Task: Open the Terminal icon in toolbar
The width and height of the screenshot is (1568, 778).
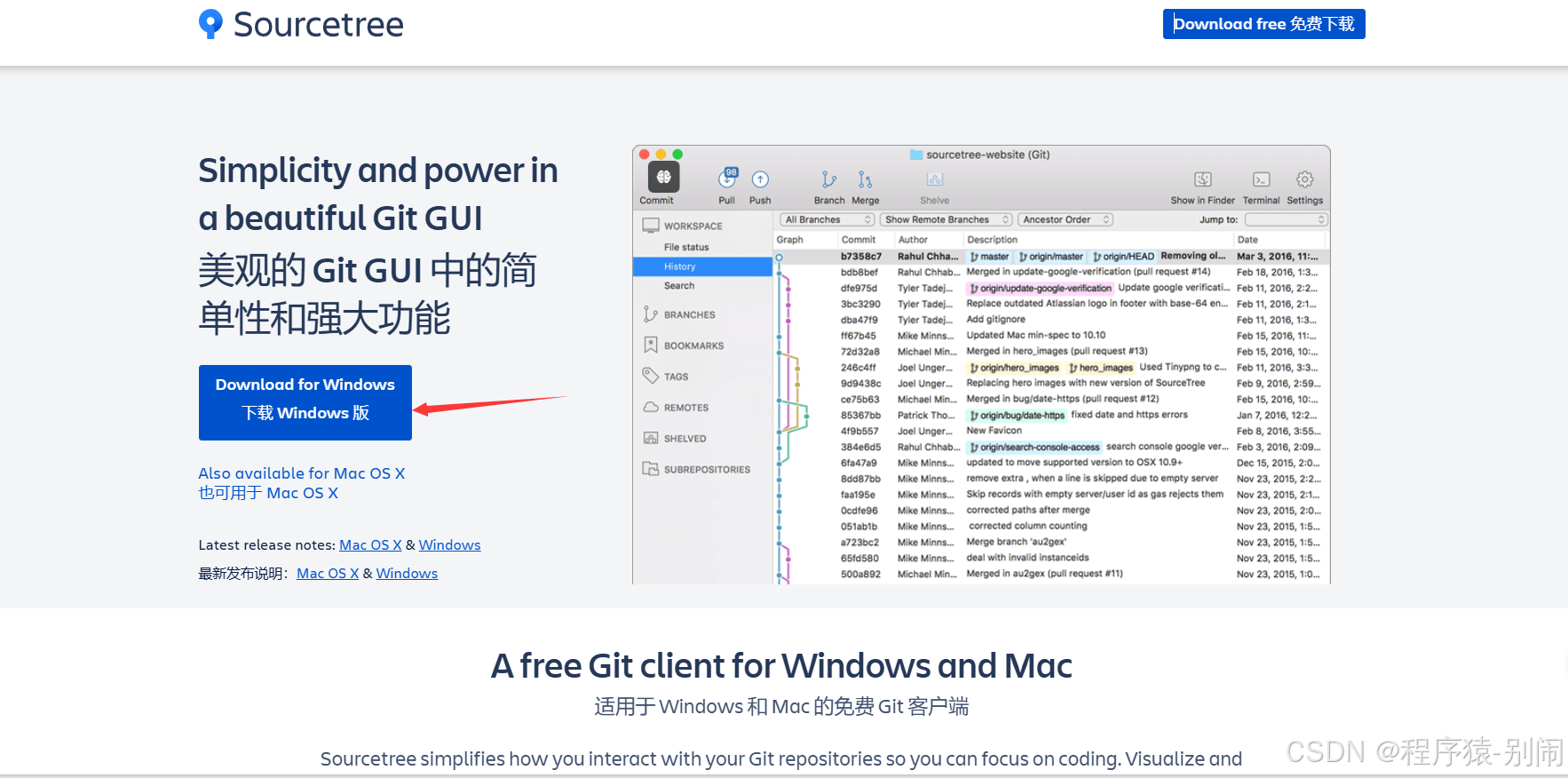Action: [1261, 179]
